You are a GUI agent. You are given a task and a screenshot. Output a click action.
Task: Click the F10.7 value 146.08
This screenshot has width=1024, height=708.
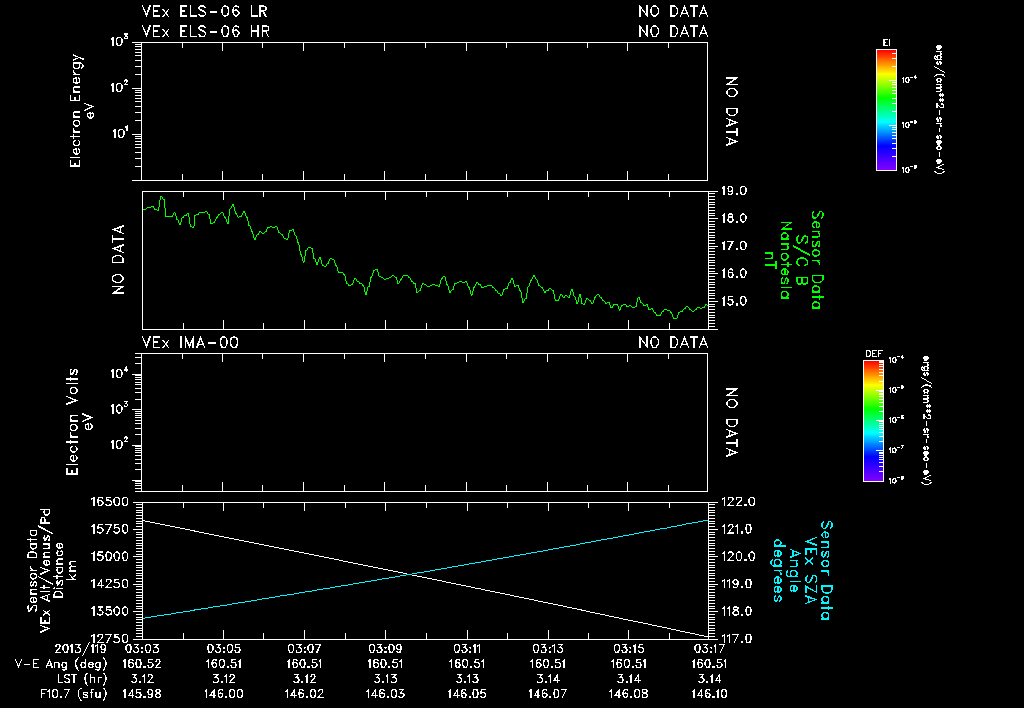pos(628,694)
